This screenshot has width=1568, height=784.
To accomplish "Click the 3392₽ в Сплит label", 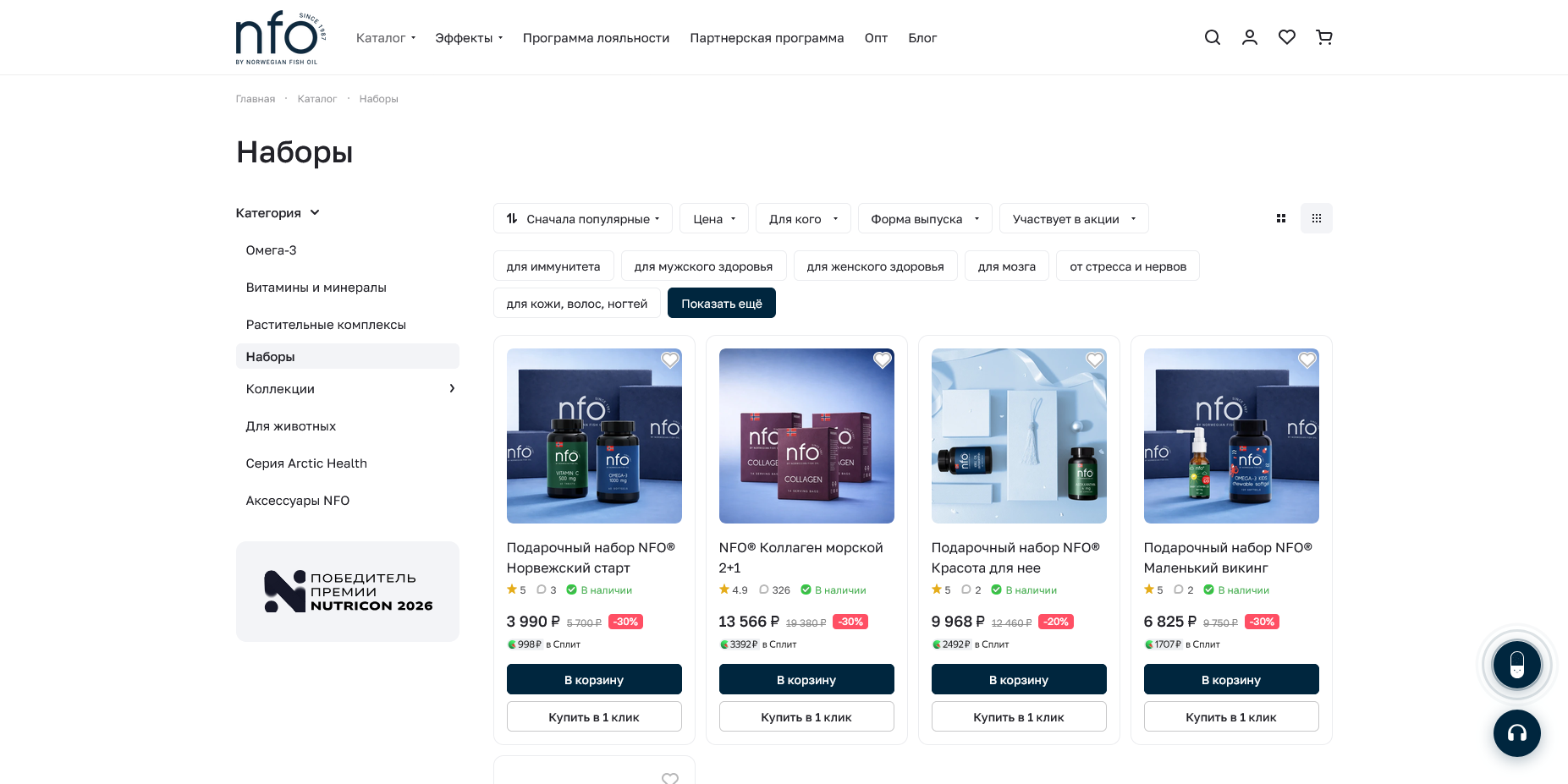I will [x=757, y=644].
